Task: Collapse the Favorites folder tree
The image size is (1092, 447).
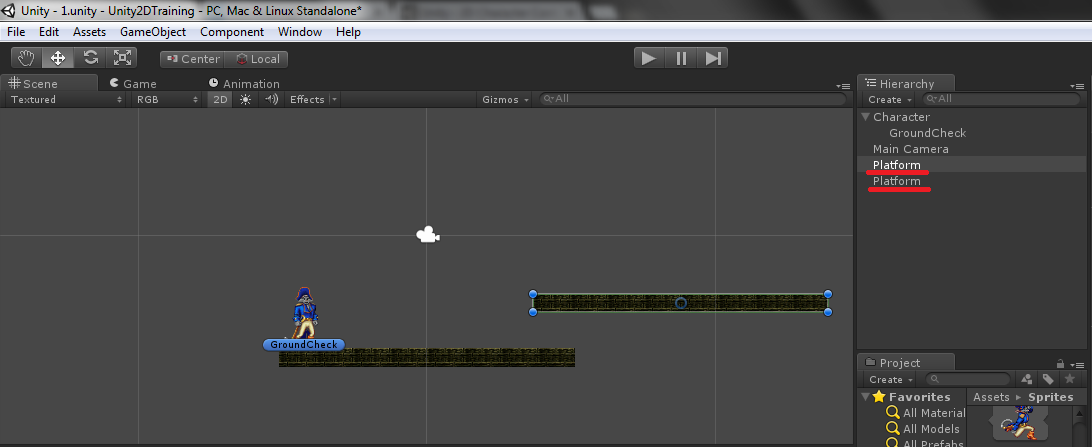Action: tap(866, 397)
